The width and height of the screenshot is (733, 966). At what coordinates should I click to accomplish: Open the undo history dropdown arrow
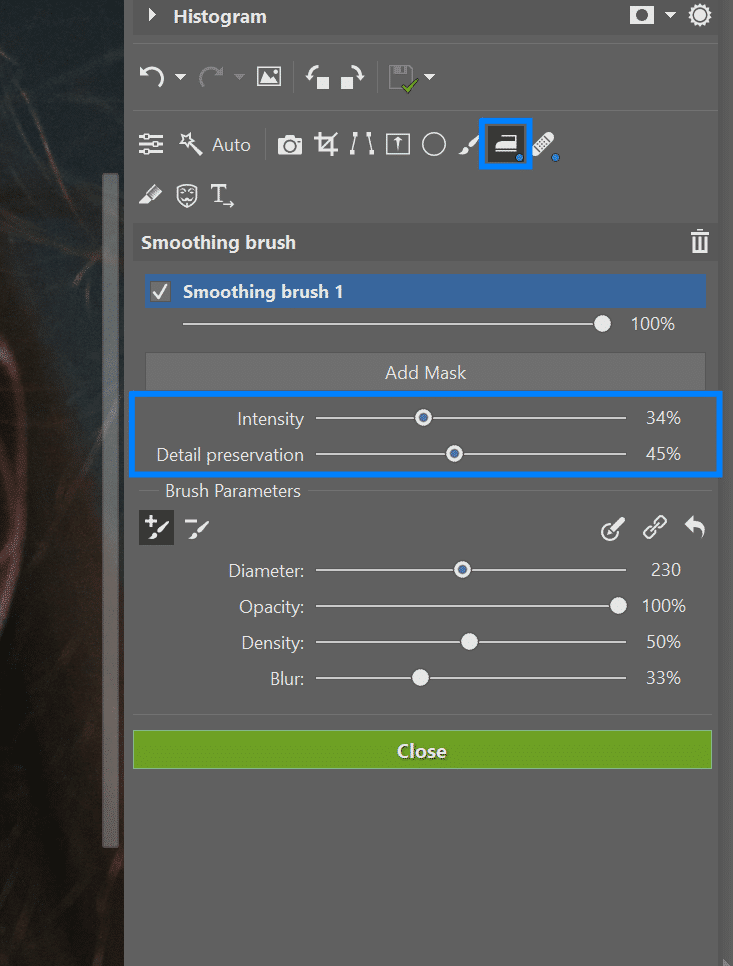[x=180, y=77]
